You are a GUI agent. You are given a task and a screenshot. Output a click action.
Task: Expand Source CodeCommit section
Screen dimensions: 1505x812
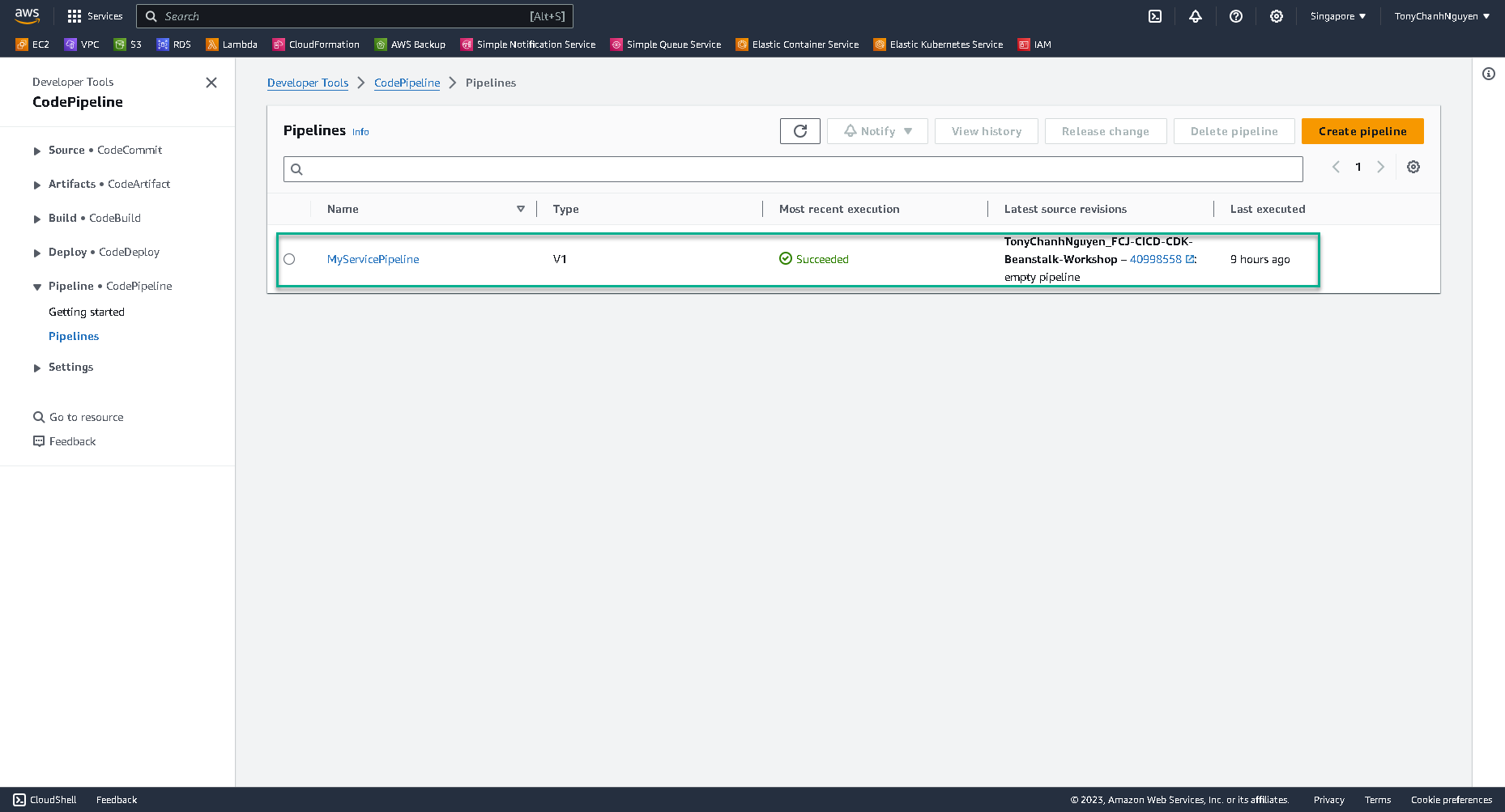point(37,151)
